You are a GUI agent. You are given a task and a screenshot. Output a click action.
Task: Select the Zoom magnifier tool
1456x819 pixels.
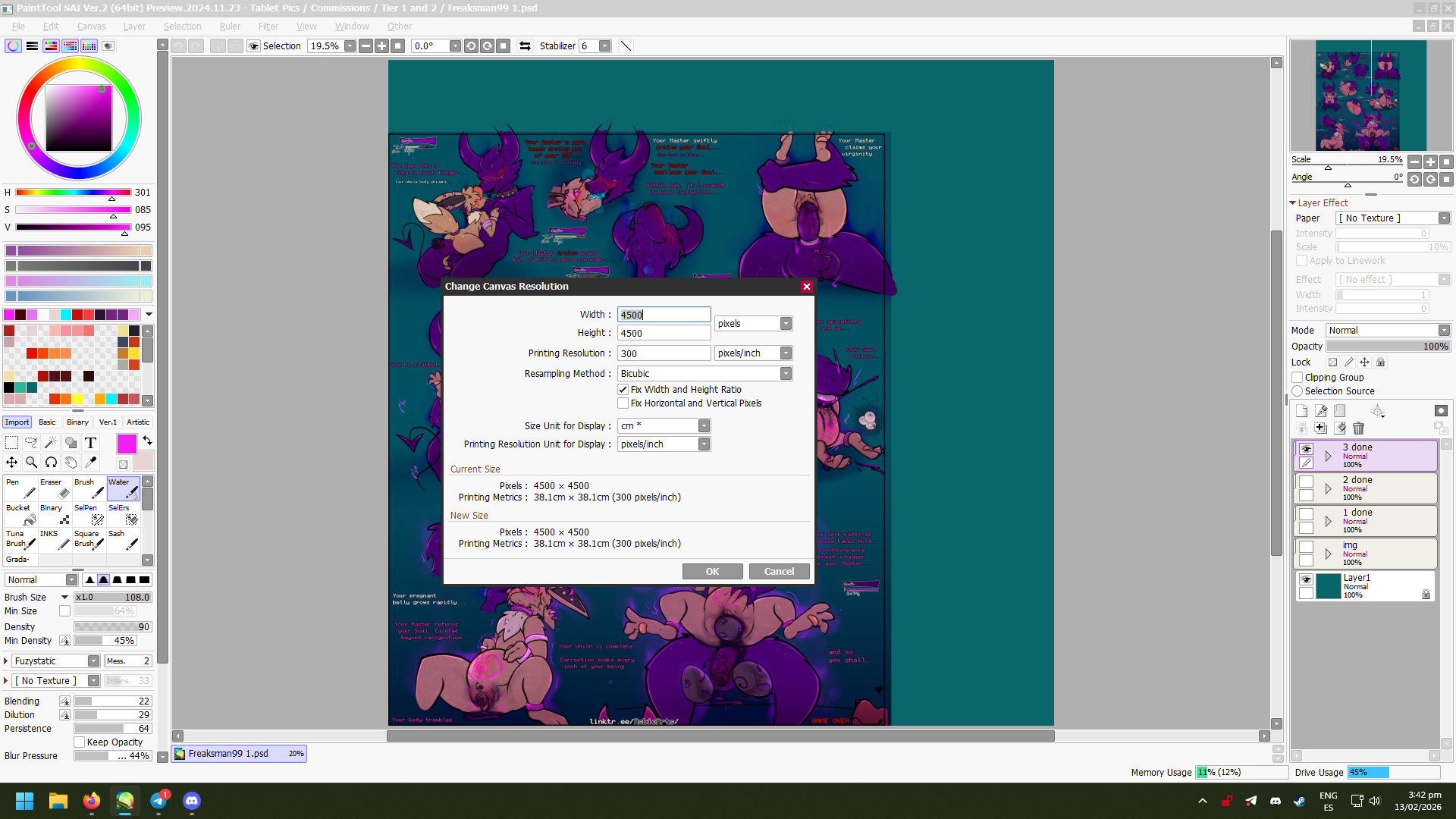[x=31, y=463]
